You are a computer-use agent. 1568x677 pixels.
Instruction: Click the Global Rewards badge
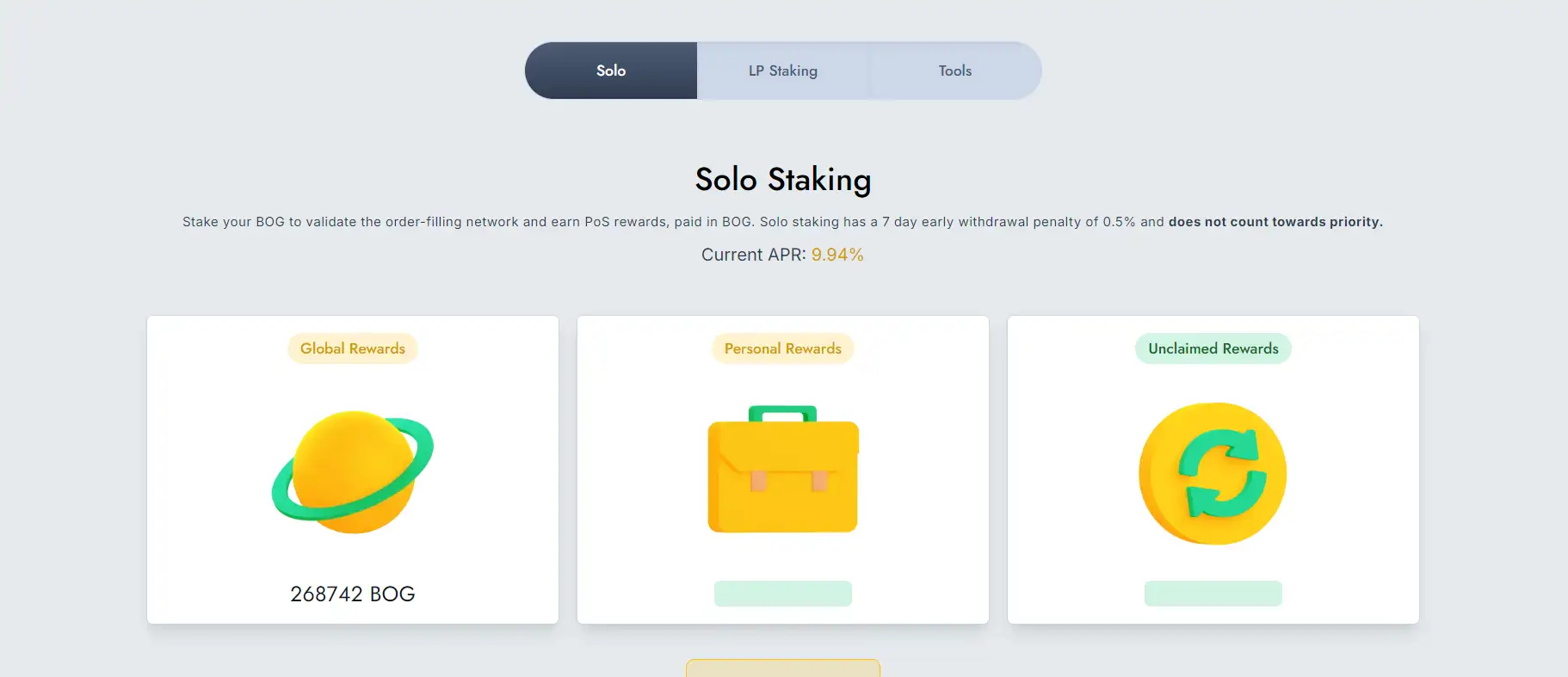pyautogui.click(x=353, y=348)
